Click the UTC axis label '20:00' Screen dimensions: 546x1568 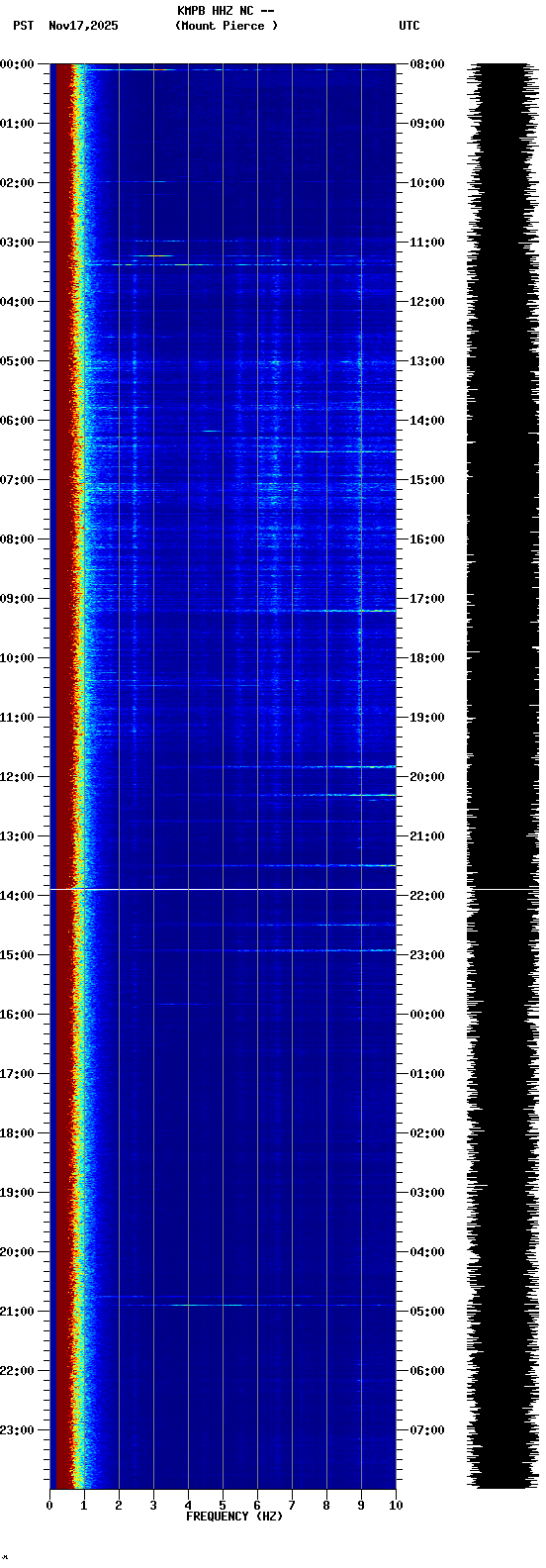pos(427,777)
